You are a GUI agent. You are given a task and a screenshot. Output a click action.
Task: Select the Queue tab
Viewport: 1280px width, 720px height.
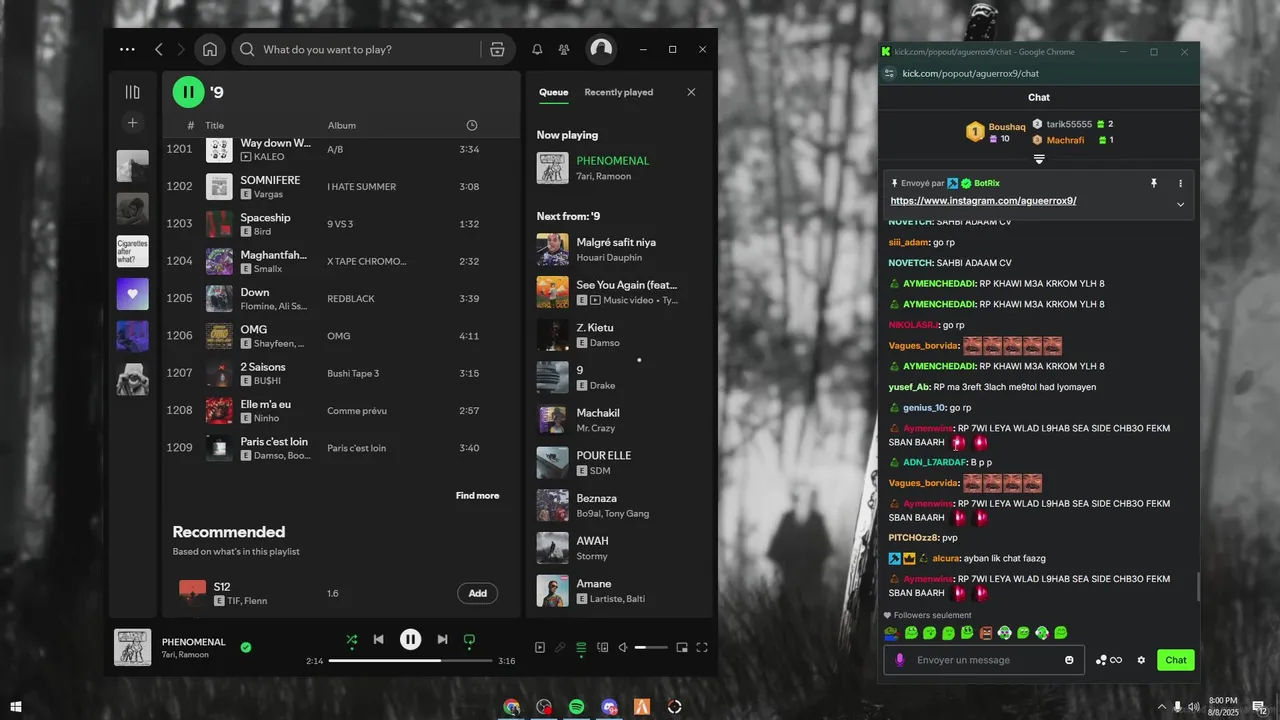[553, 92]
